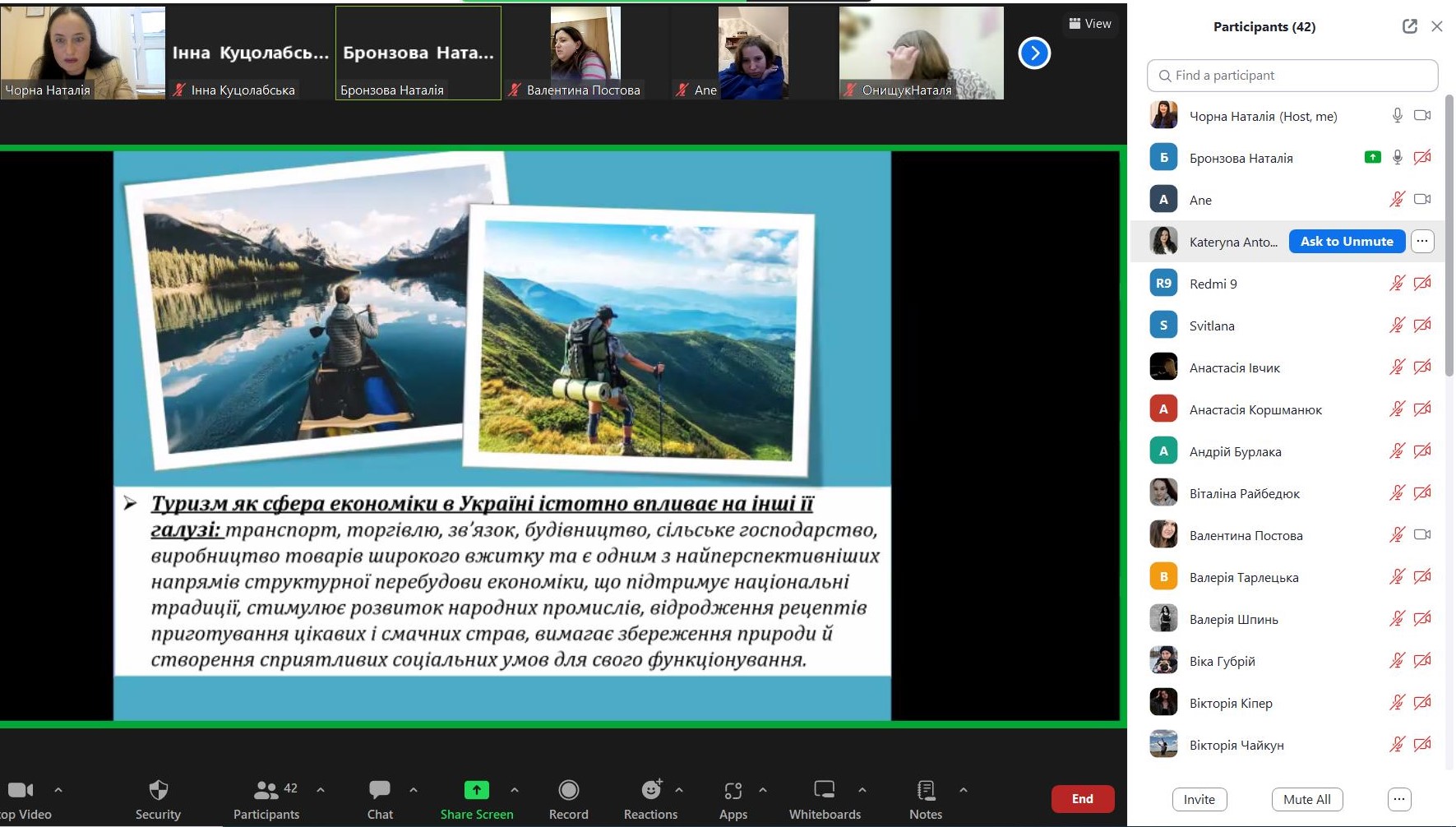This screenshot has width=1456, height=827.
Task: Open the Apps icon
Action: 733,791
